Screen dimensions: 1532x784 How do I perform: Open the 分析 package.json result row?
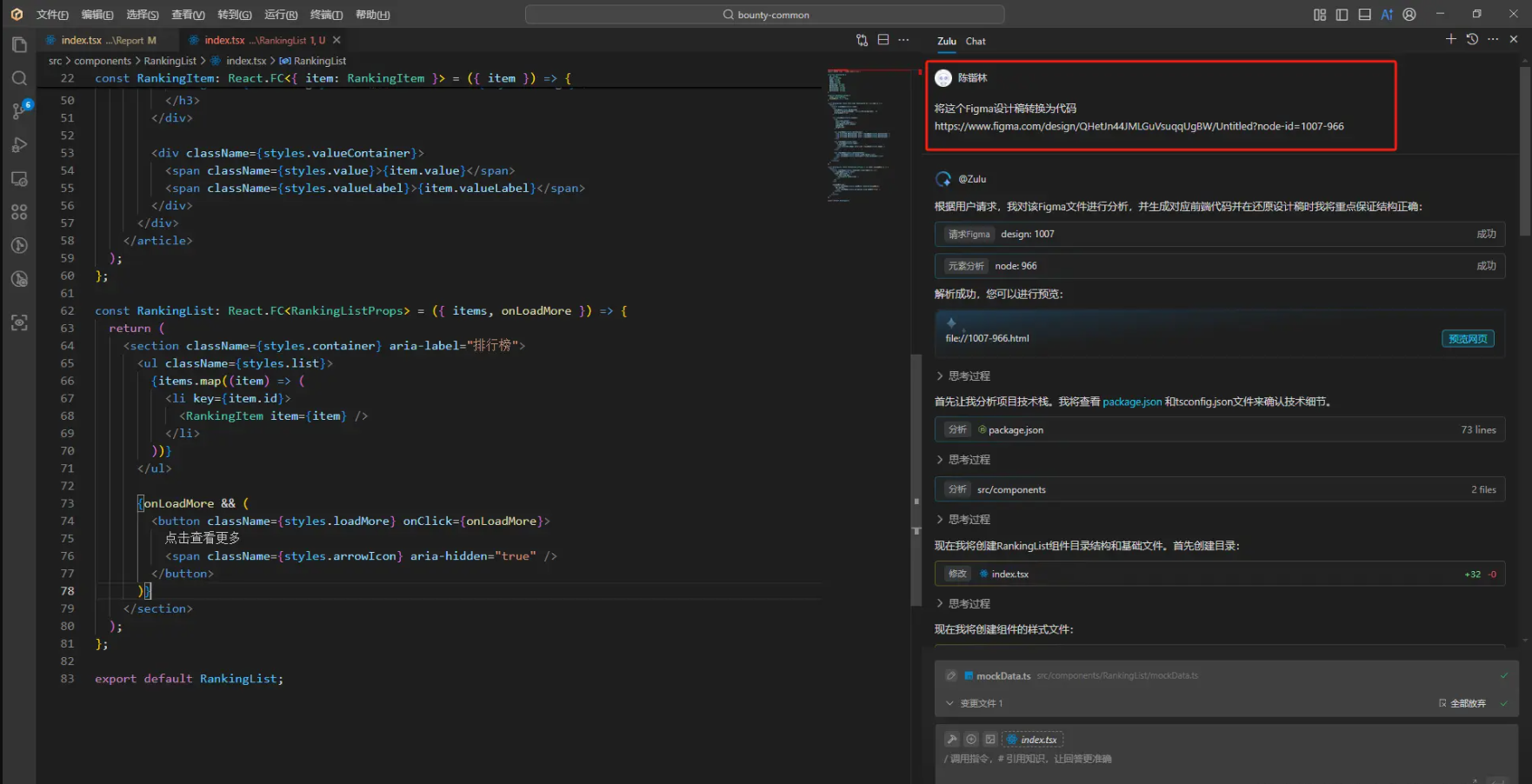point(1220,429)
